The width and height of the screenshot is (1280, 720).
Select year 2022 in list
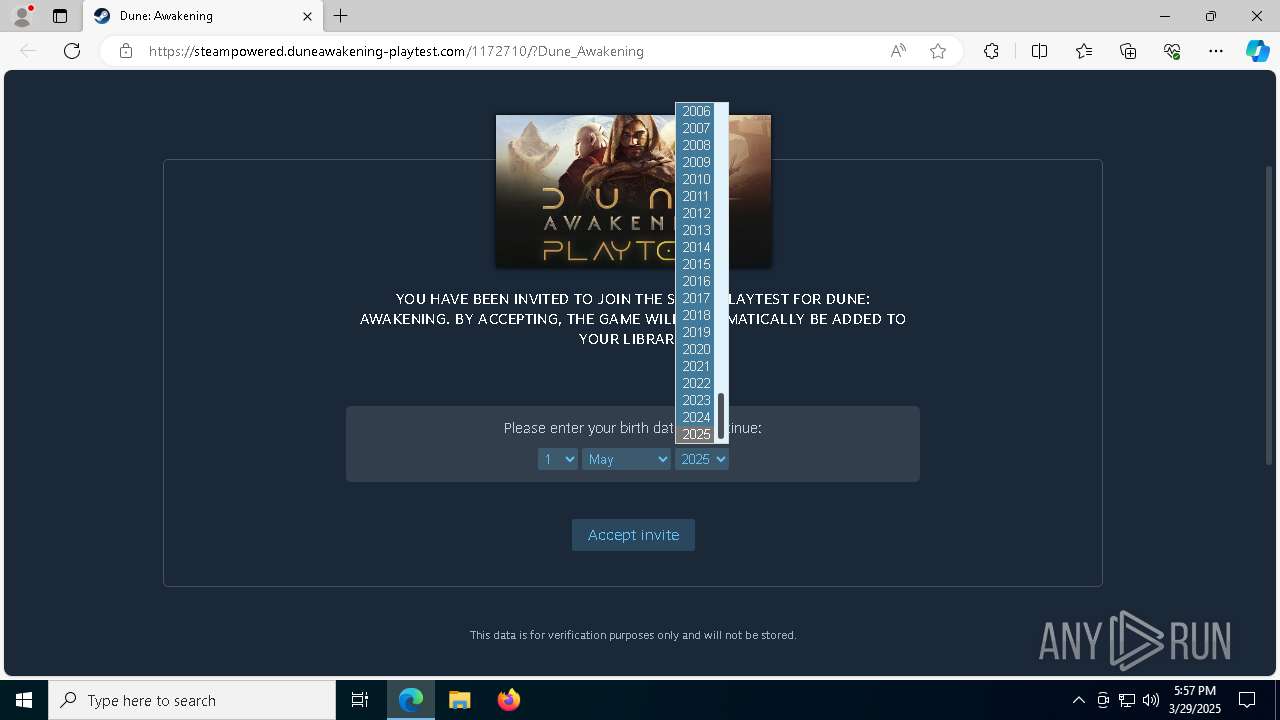pyautogui.click(x=696, y=383)
